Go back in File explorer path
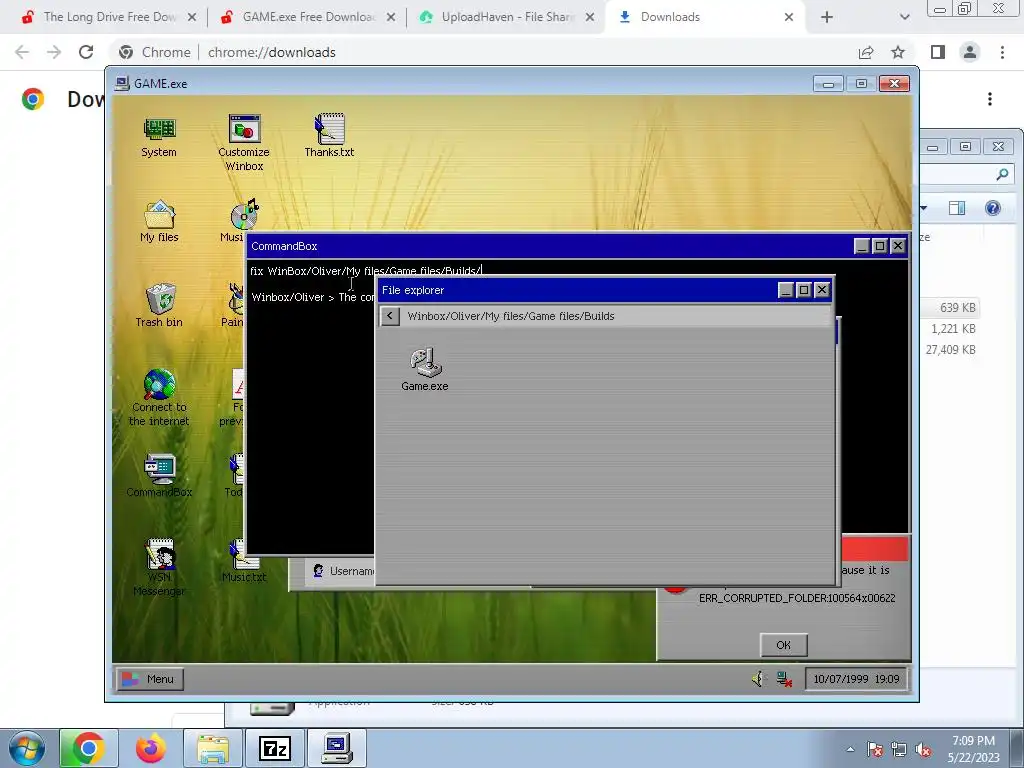This screenshot has width=1024, height=768. point(390,316)
